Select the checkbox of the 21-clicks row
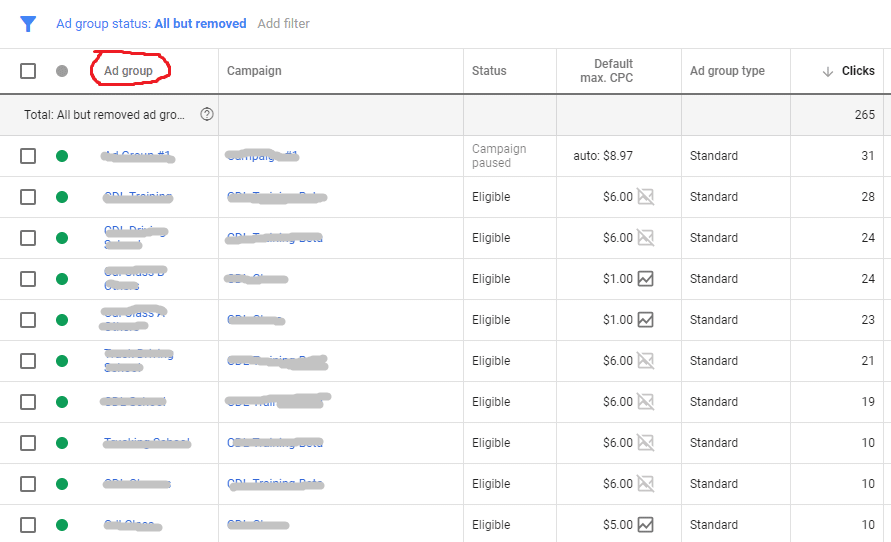Screen dimensions: 891x542 pos(28,361)
